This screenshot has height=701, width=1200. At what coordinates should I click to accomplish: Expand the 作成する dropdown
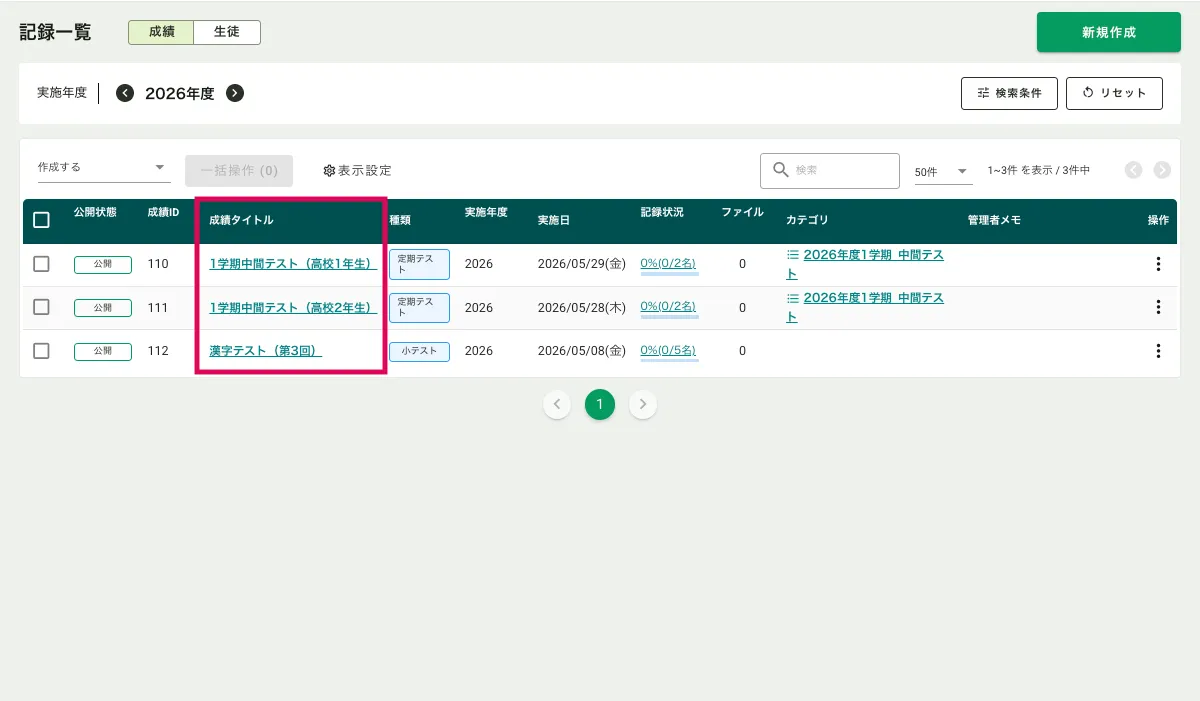pos(102,168)
